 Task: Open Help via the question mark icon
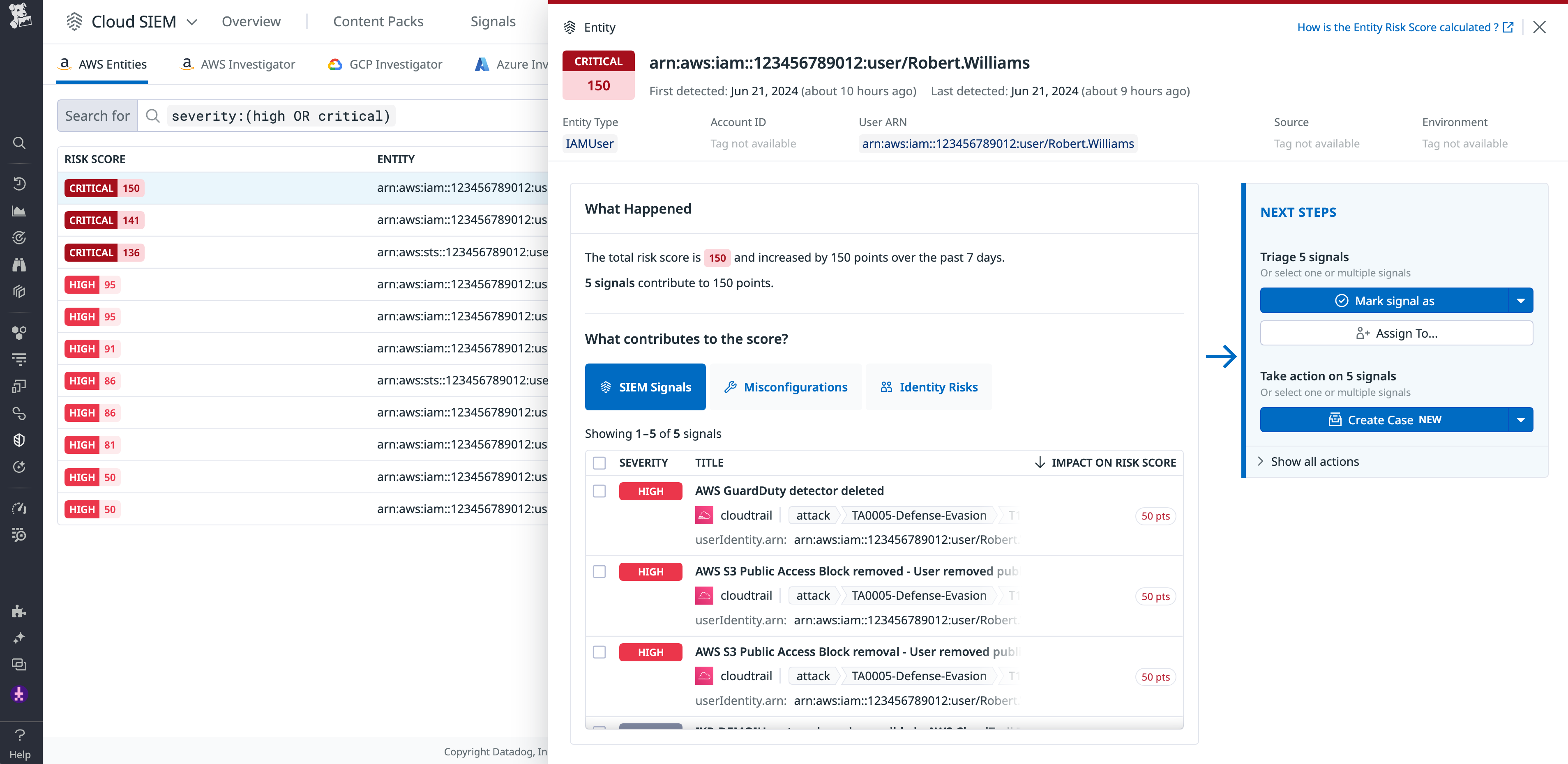[19, 735]
